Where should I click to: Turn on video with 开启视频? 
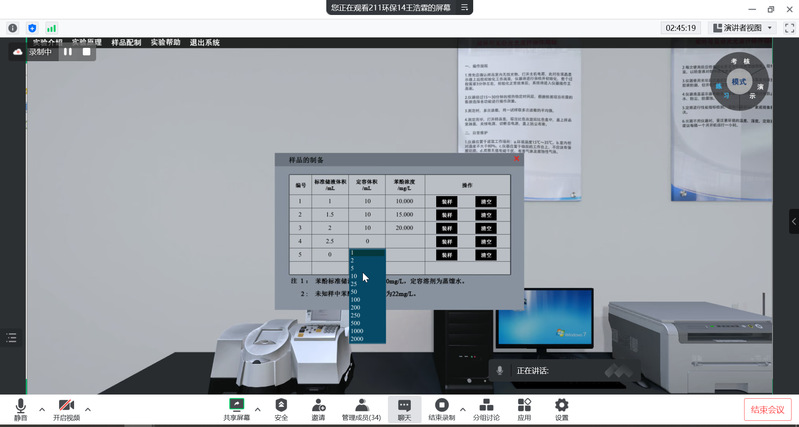67,408
